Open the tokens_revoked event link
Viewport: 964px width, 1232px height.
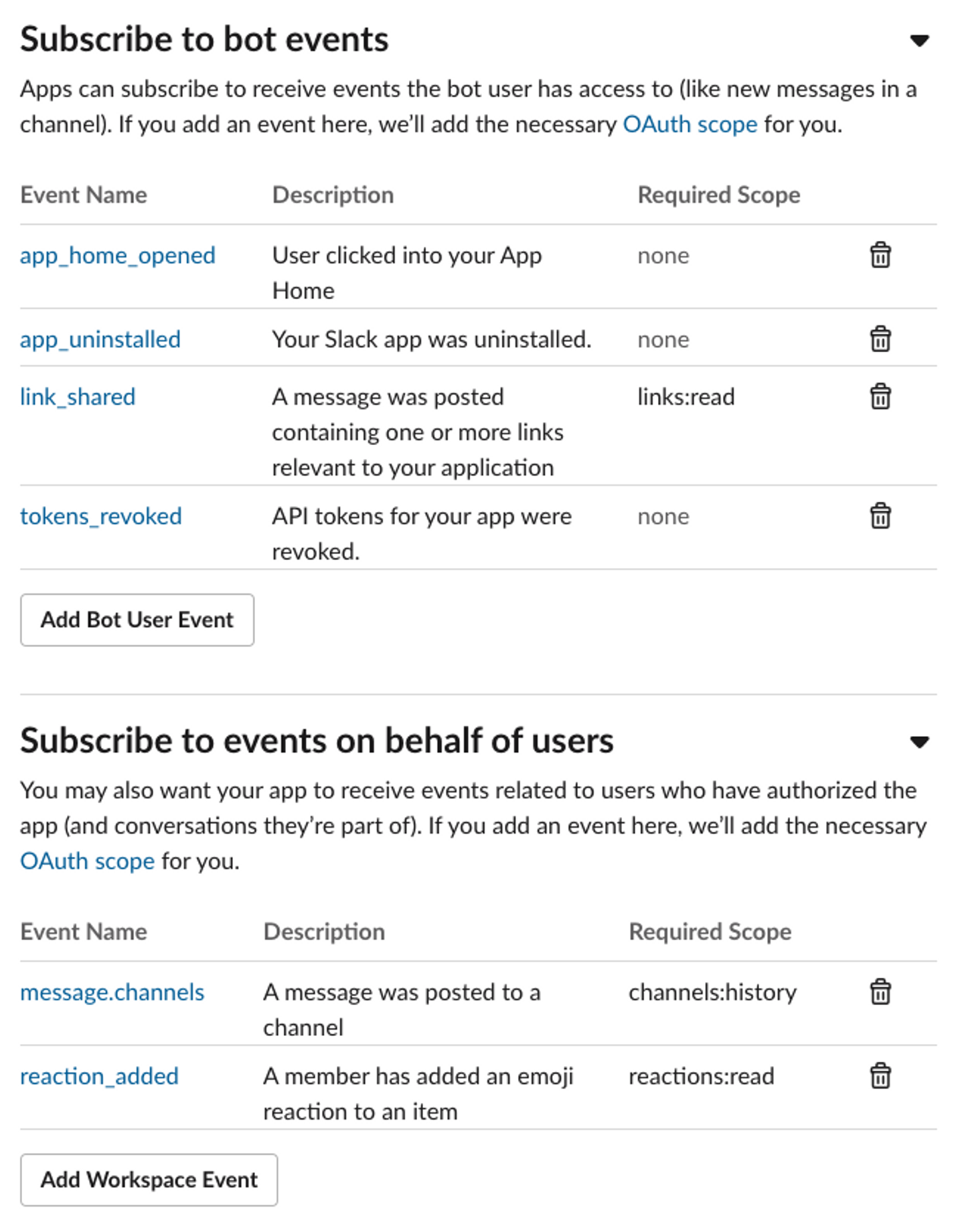coord(101,517)
